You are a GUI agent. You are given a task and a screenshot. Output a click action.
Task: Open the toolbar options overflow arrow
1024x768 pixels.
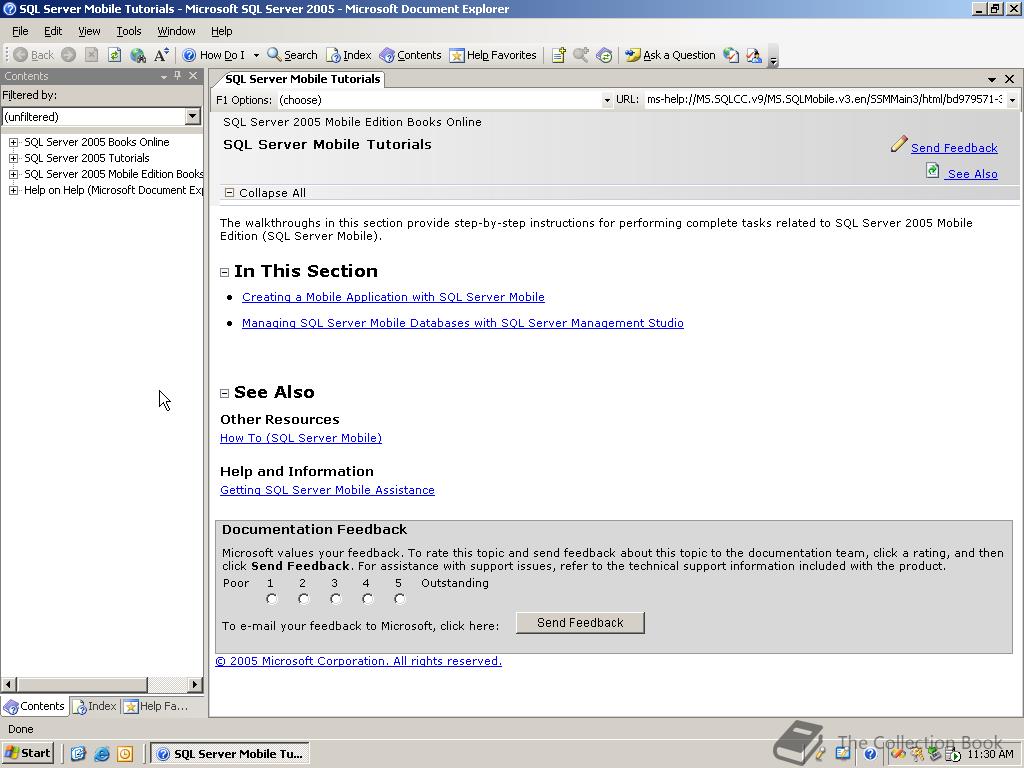pos(773,59)
